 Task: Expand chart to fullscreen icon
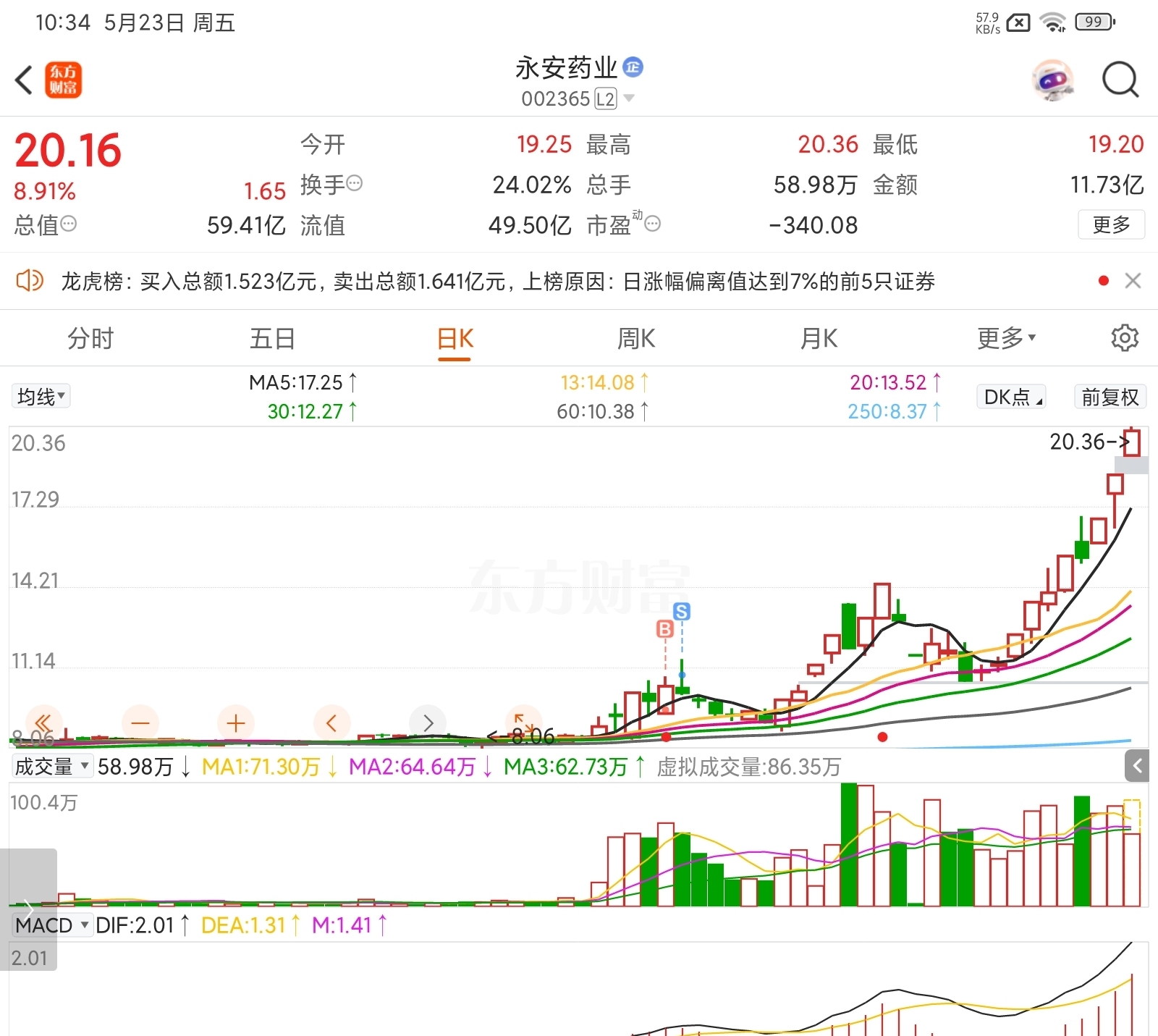pos(524,723)
